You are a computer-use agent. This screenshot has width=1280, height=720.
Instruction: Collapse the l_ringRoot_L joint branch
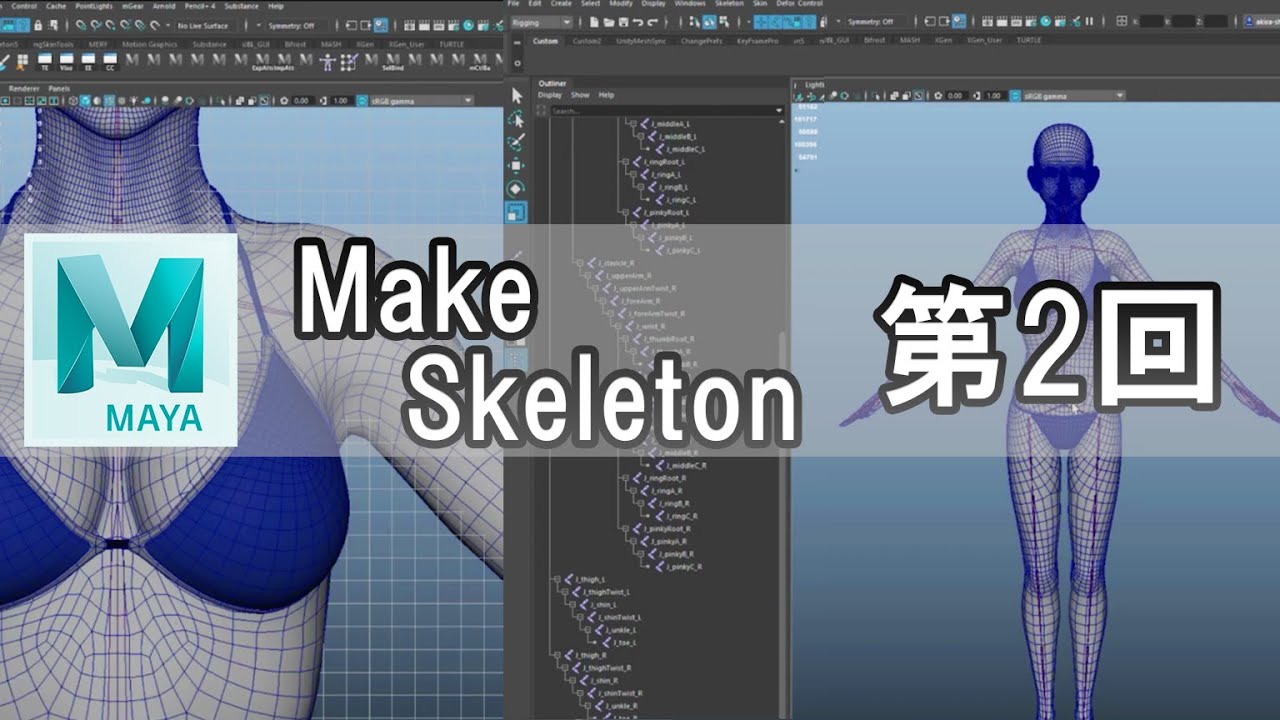tap(624, 162)
